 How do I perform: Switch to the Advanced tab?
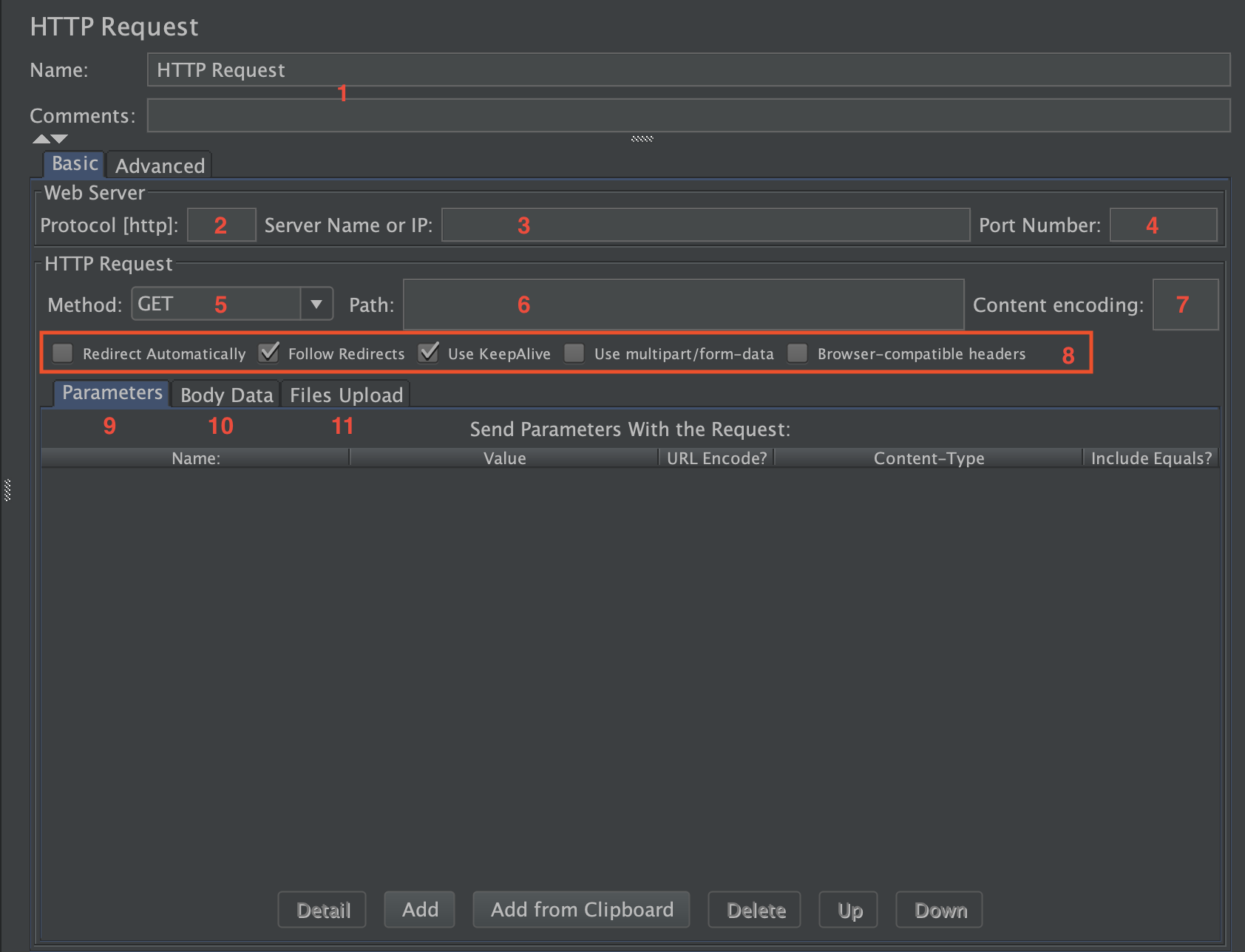(160, 166)
